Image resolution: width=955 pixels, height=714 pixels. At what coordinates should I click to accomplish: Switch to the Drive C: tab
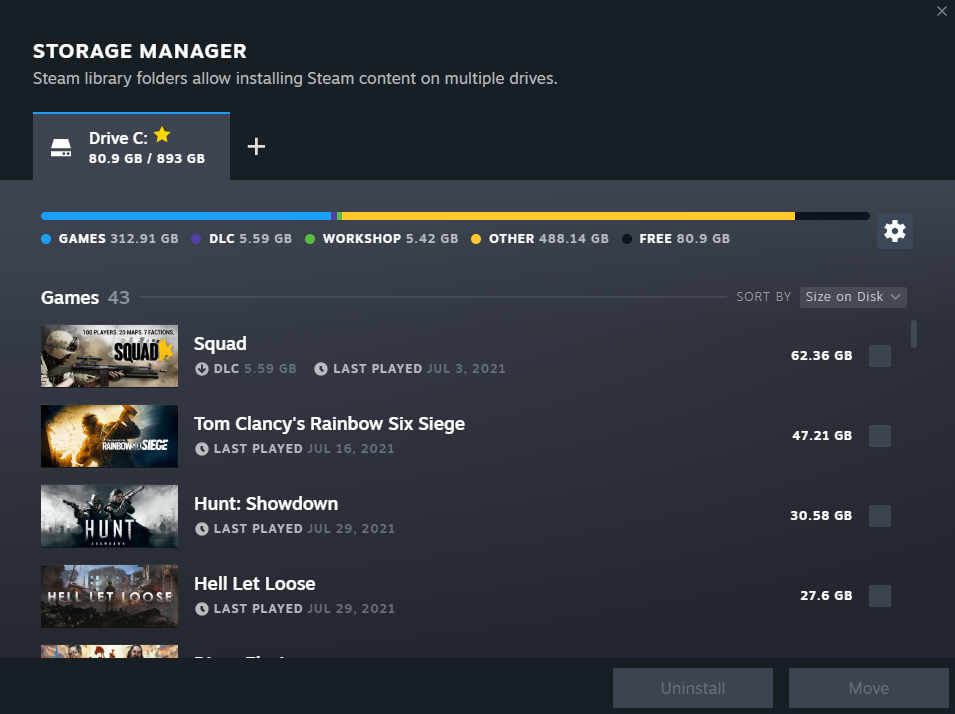coord(131,146)
